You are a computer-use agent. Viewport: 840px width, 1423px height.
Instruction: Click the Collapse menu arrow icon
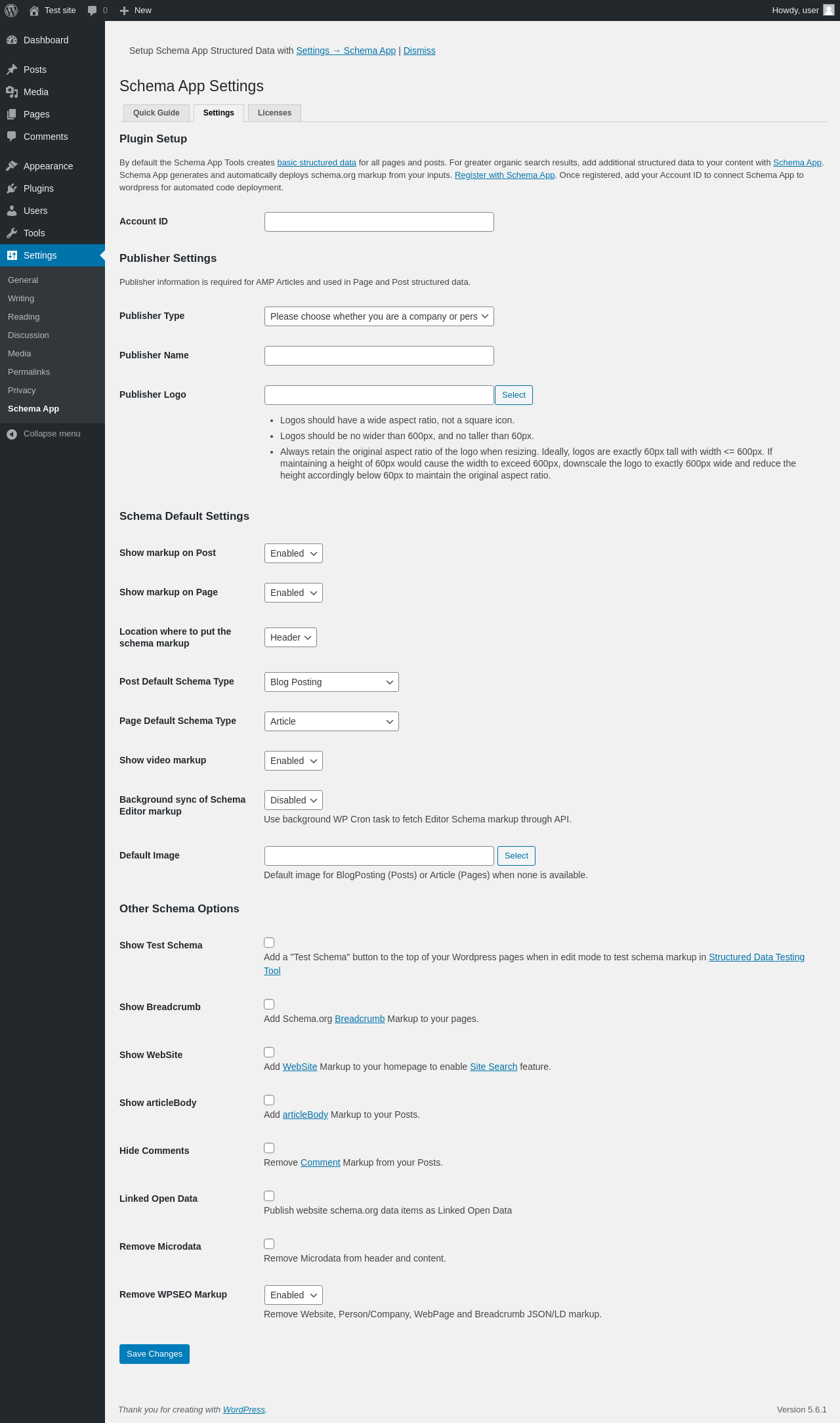12,434
